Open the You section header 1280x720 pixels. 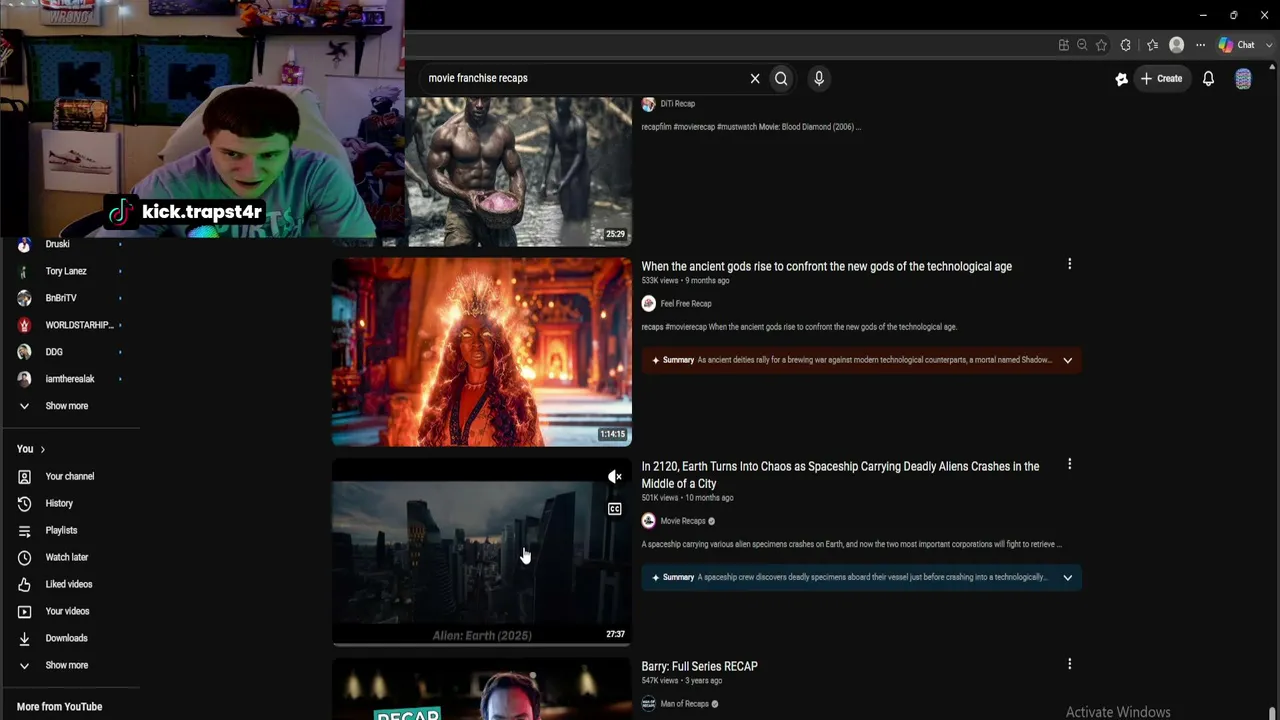click(x=31, y=449)
